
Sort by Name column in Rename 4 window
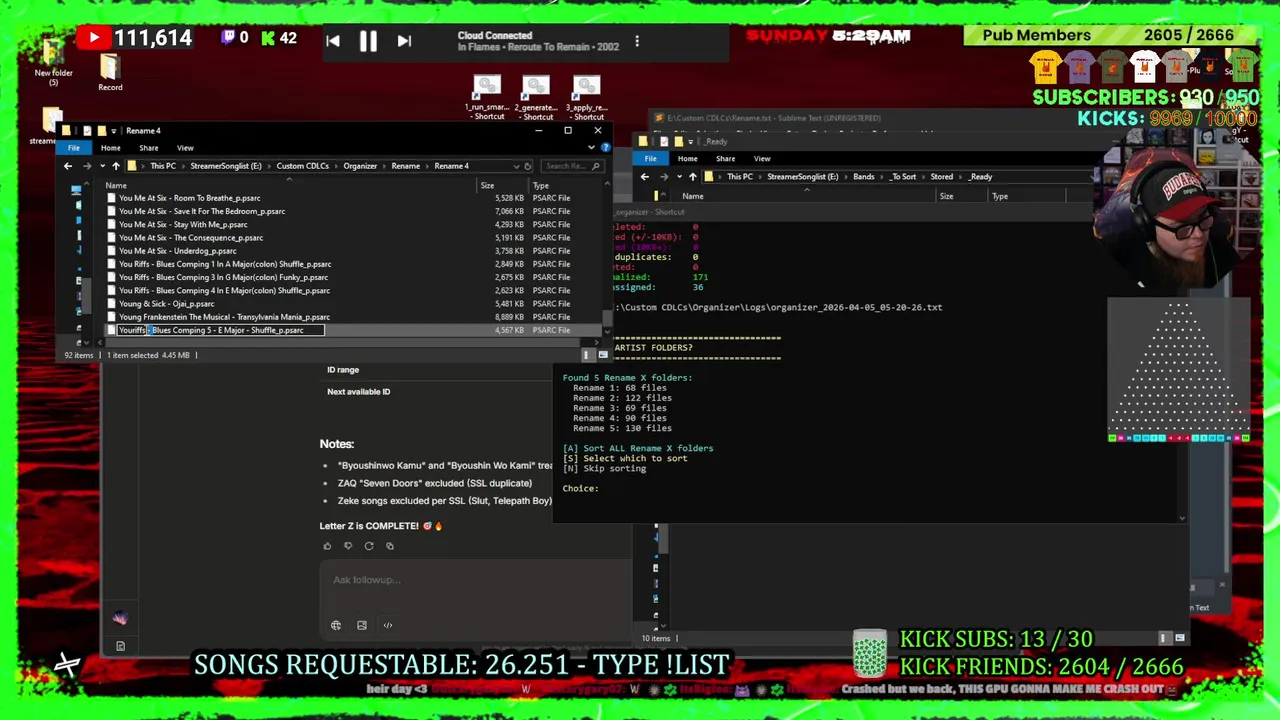(x=116, y=185)
